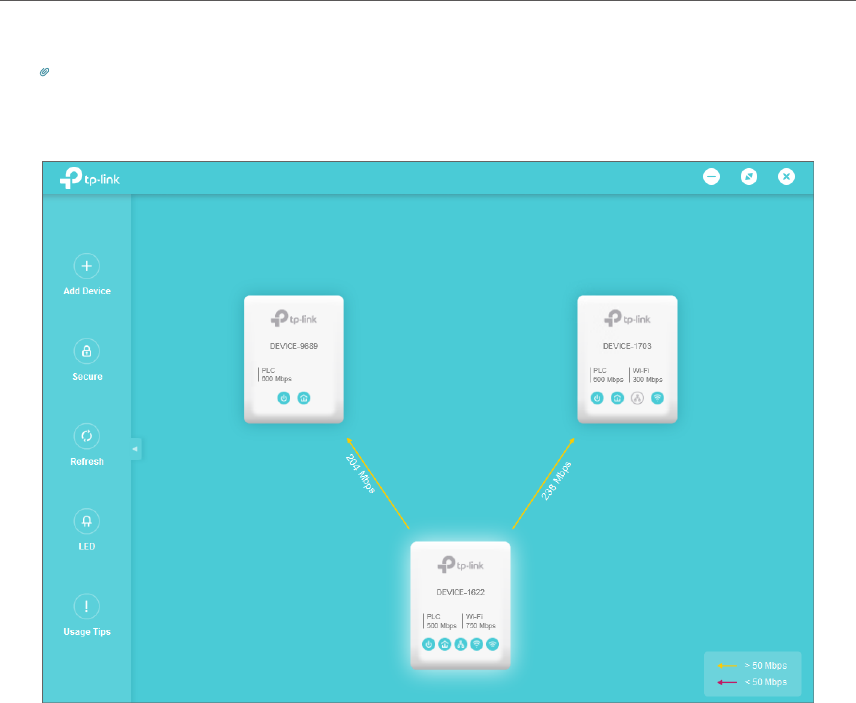856x703 pixels.
Task: Click Wi-Fi 300 Mbps on DEVICE-1703
Action: pyautogui.click(x=647, y=375)
